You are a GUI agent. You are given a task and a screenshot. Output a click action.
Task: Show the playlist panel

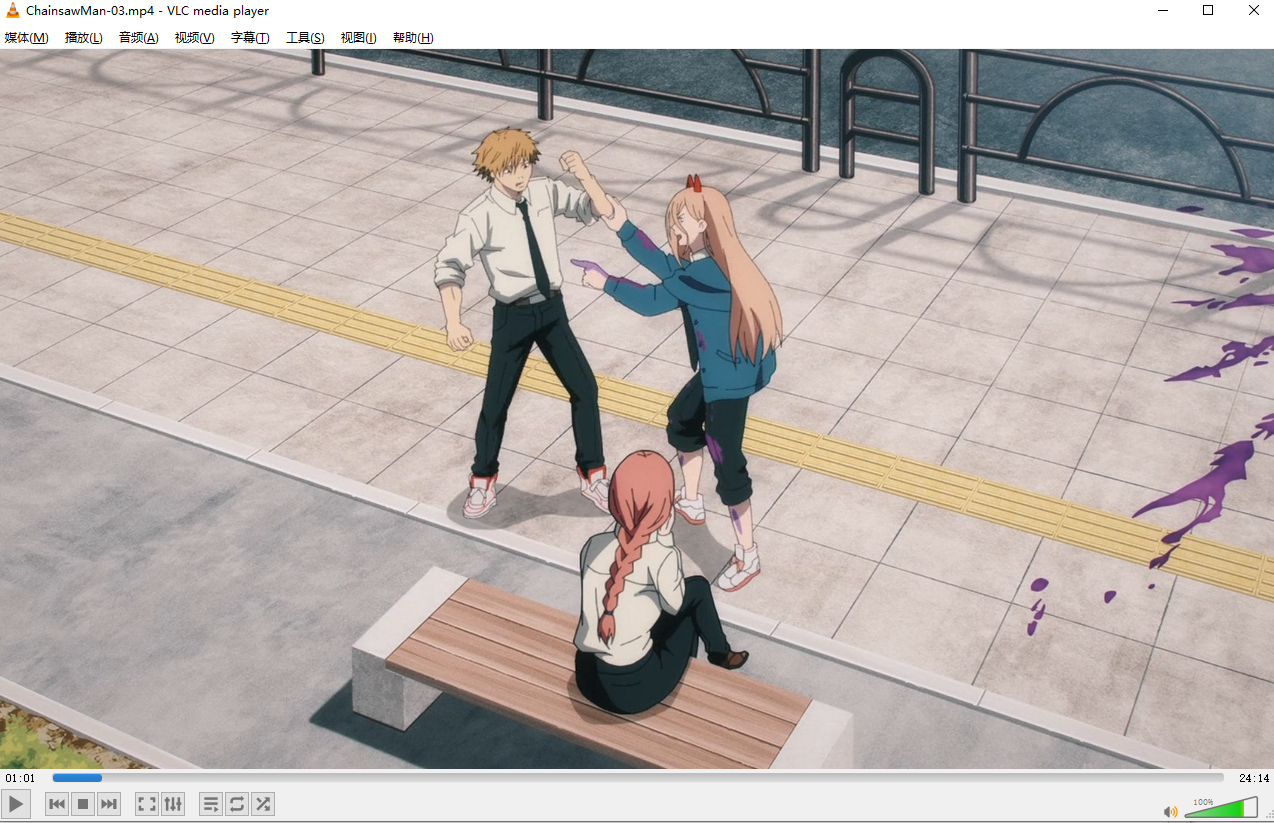pos(211,803)
